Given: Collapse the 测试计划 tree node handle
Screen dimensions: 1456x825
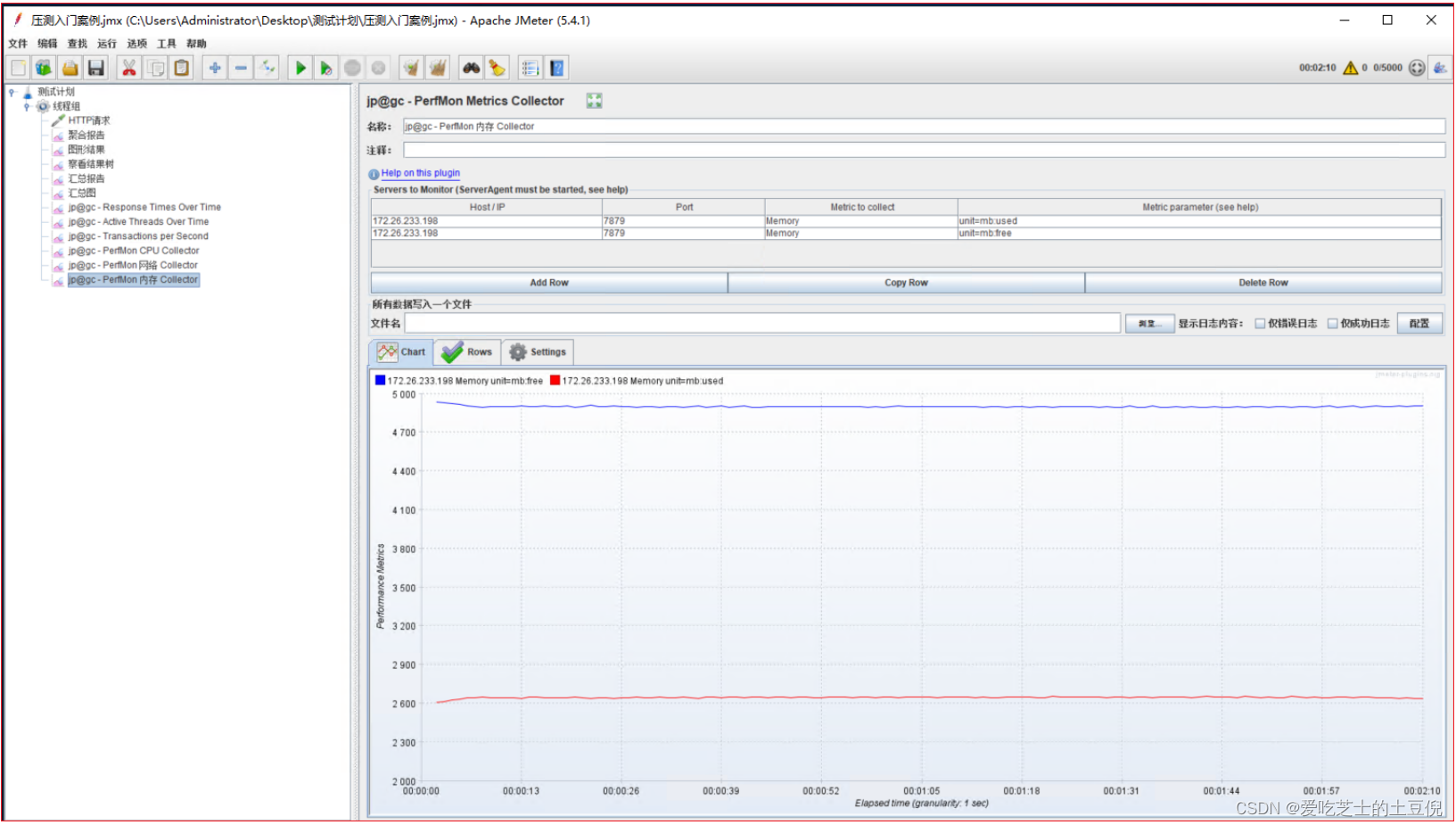Looking at the screenshot, I should point(12,92).
